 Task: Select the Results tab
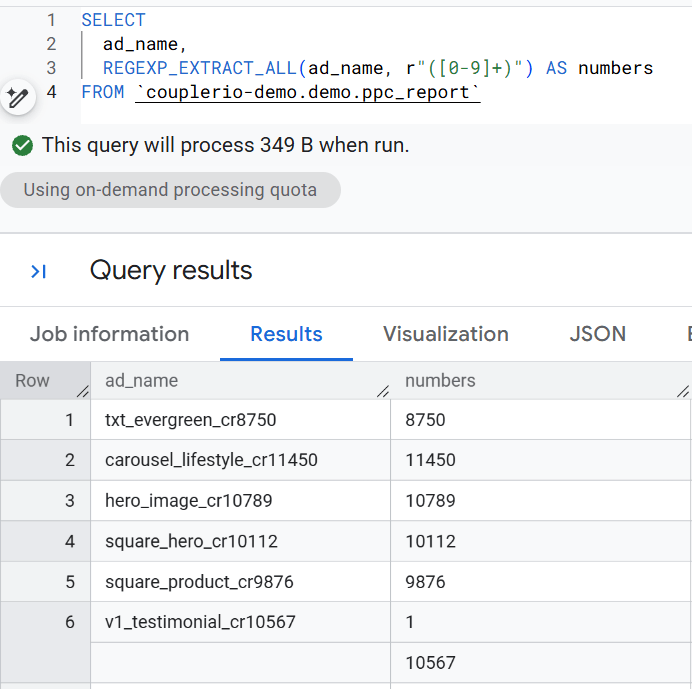(x=286, y=334)
